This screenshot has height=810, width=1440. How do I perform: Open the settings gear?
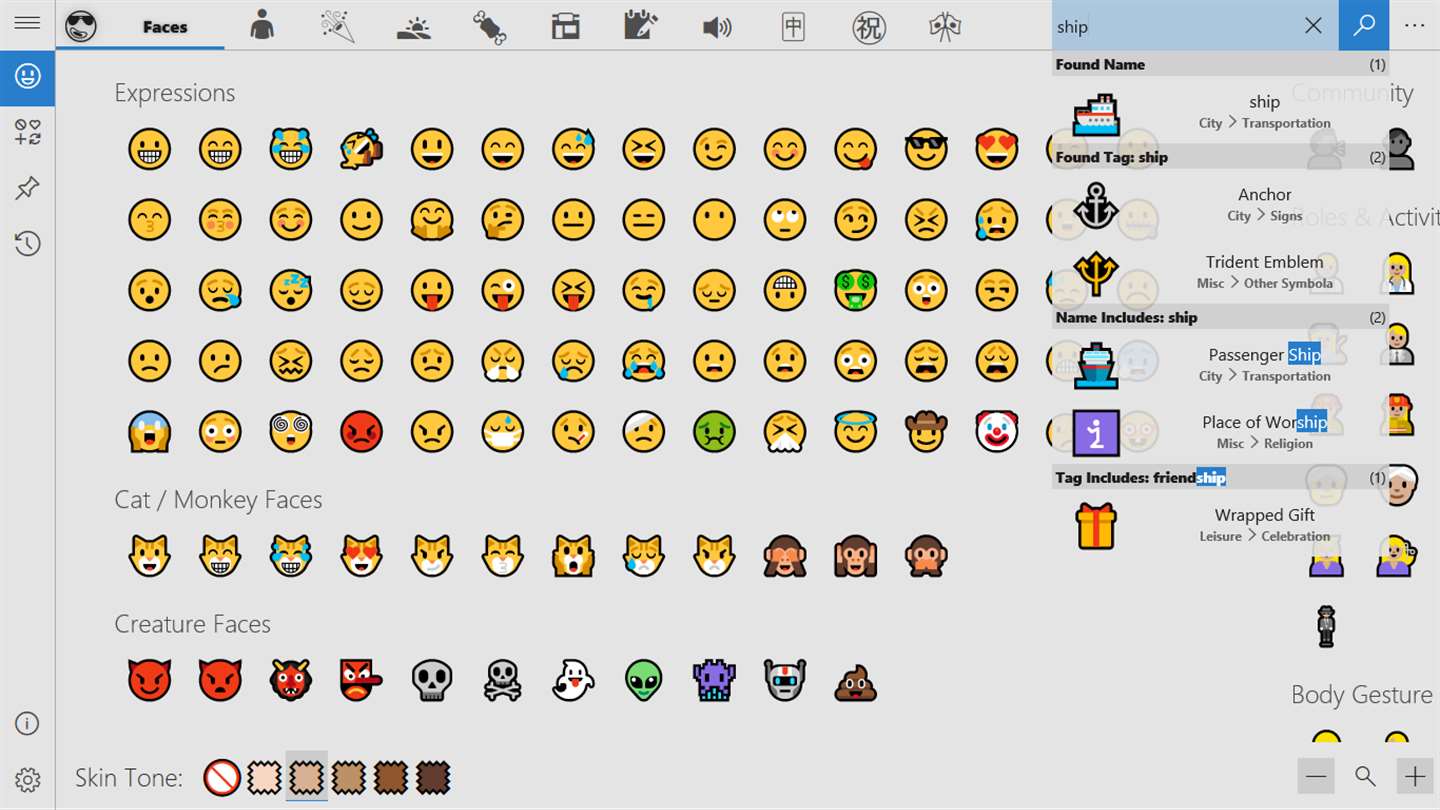(x=27, y=780)
